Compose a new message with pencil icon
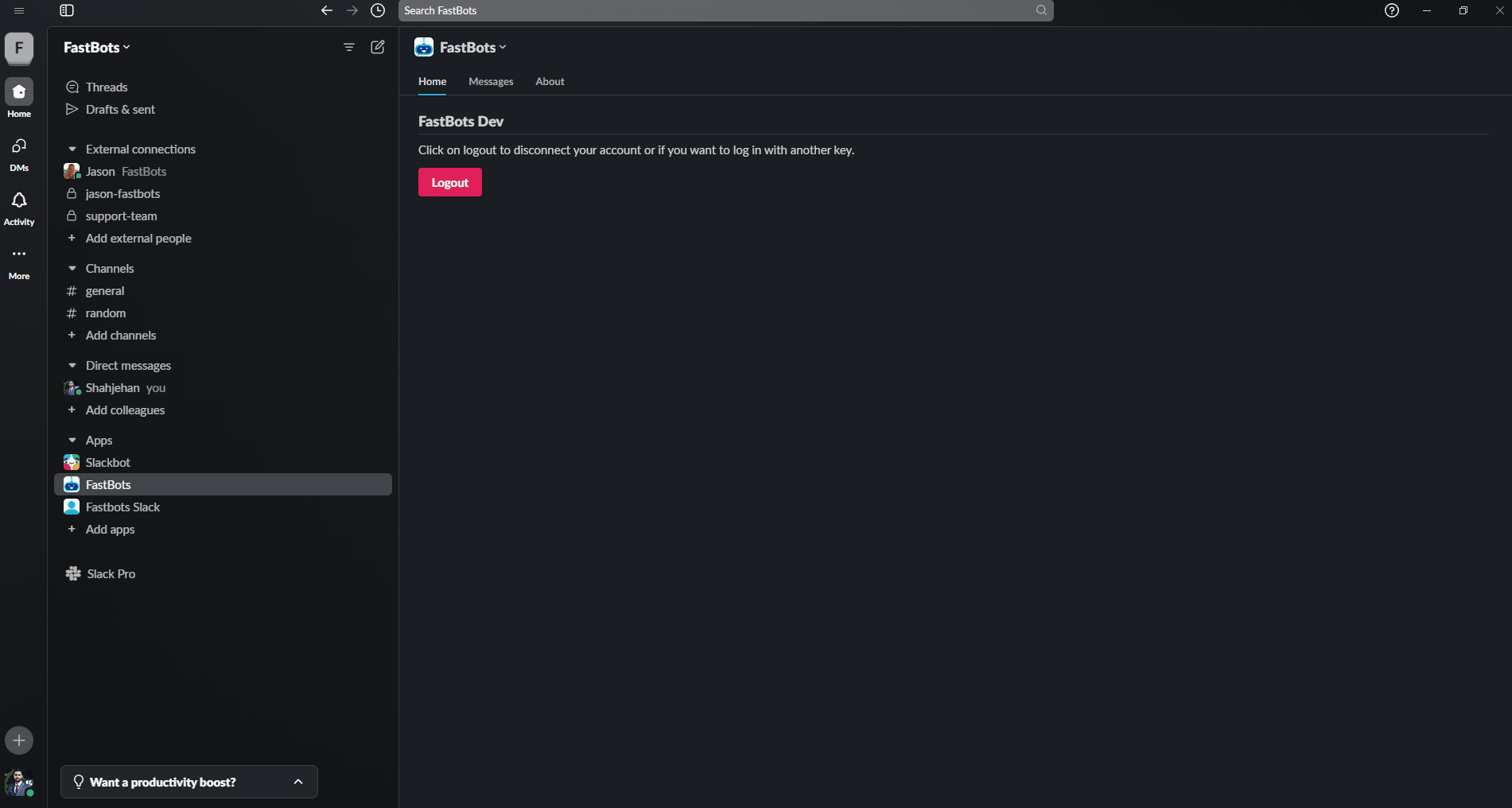The height and width of the screenshot is (808, 1512). [x=378, y=47]
